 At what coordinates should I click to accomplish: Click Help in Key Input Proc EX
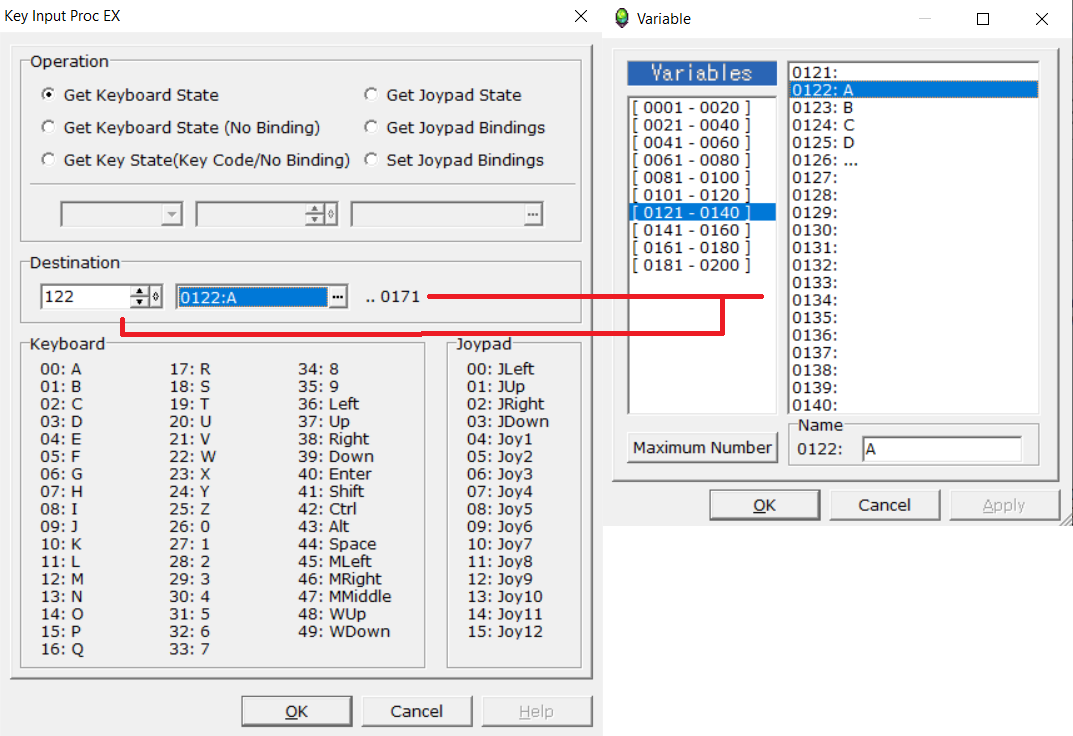click(x=536, y=711)
